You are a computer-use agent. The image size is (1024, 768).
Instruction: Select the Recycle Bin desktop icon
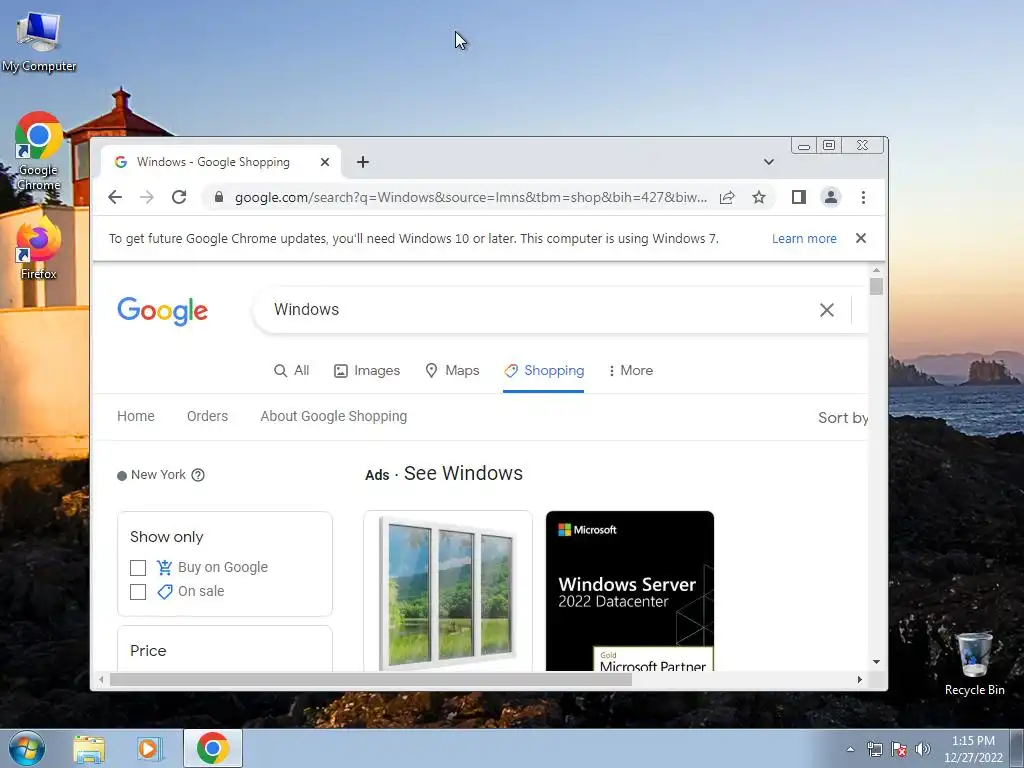(974, 663)
